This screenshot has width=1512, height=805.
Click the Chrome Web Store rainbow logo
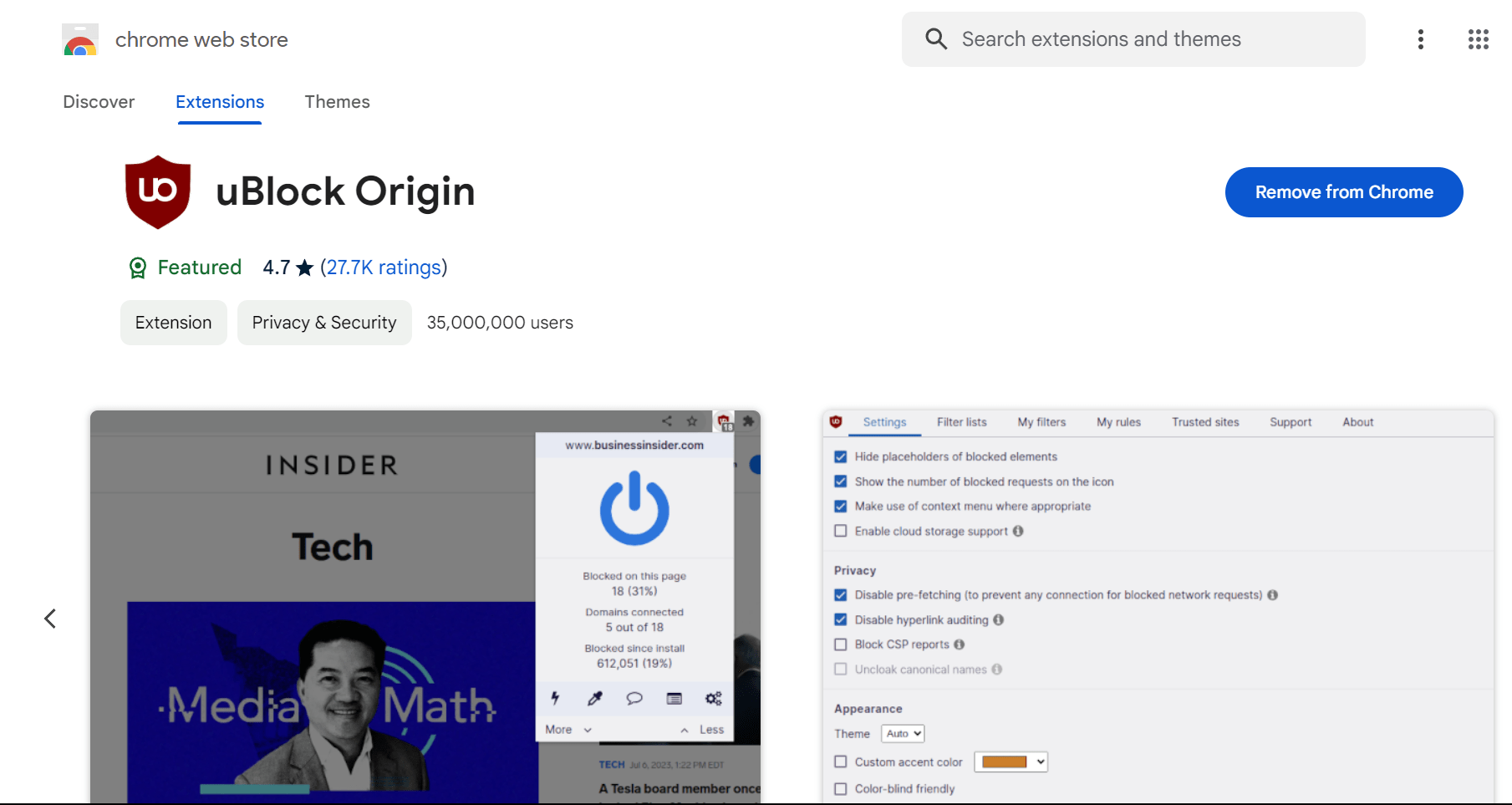pyautogui.click(x=80, y=39)
